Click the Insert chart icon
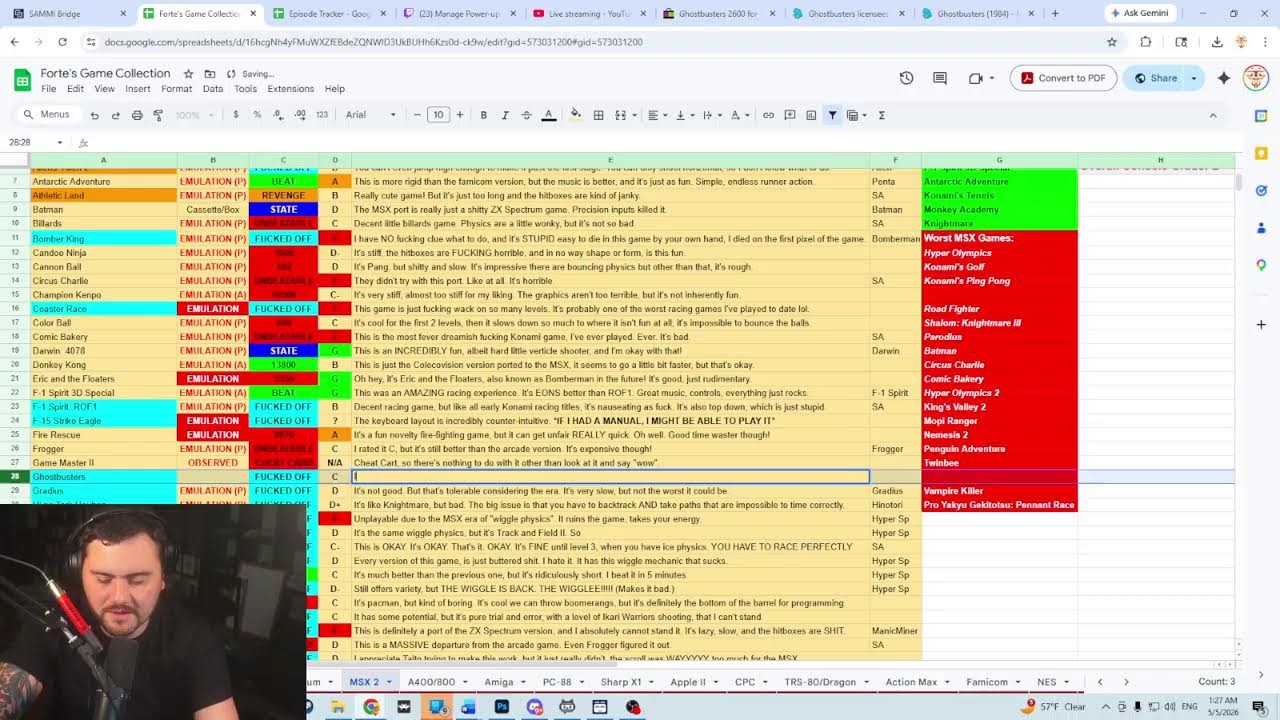1280x720 pixels. [811, 115]
